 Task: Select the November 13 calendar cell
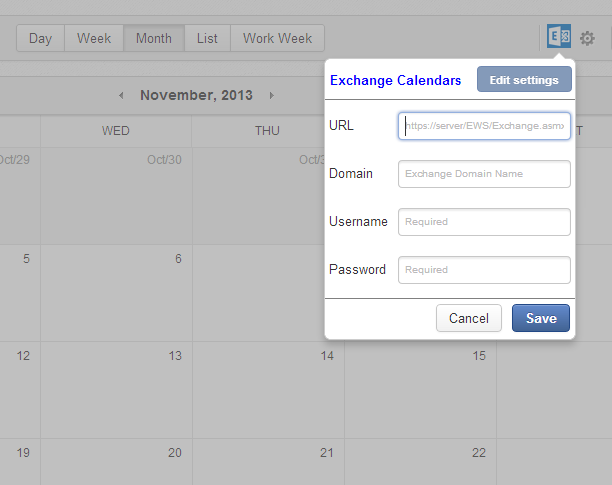[116, 390]
